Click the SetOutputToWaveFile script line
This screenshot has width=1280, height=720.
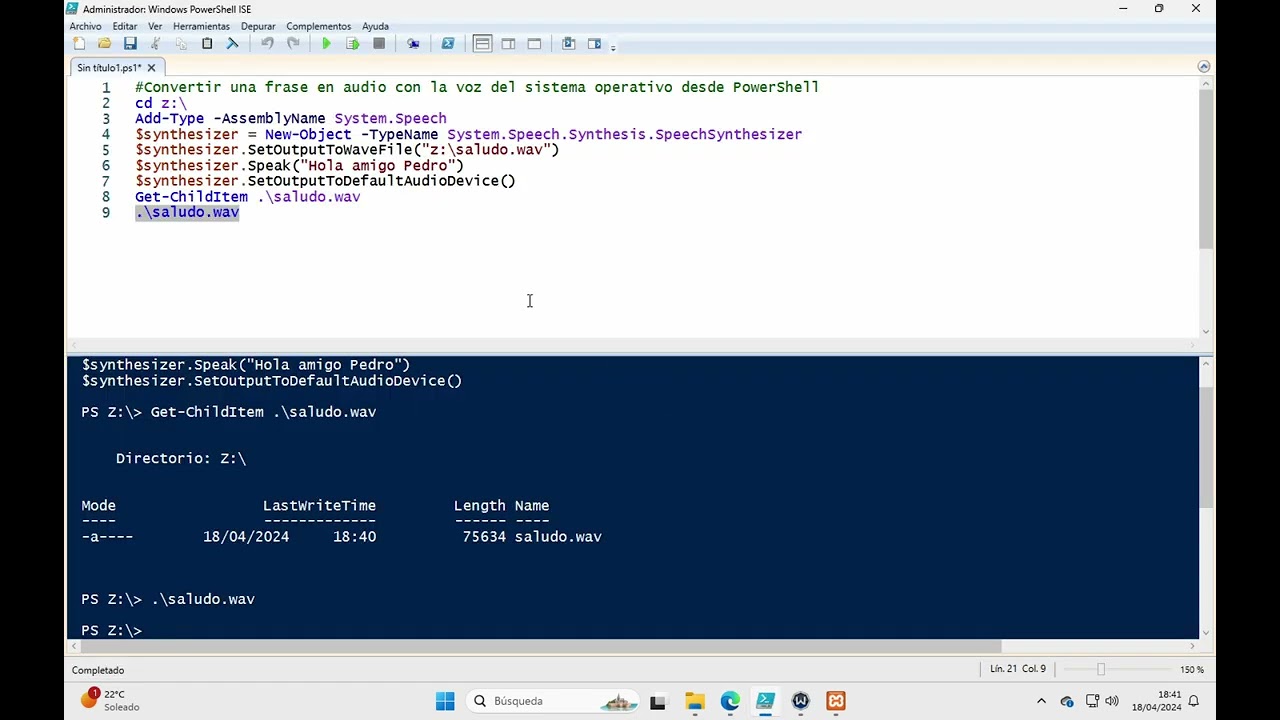(x=347, y=150)
